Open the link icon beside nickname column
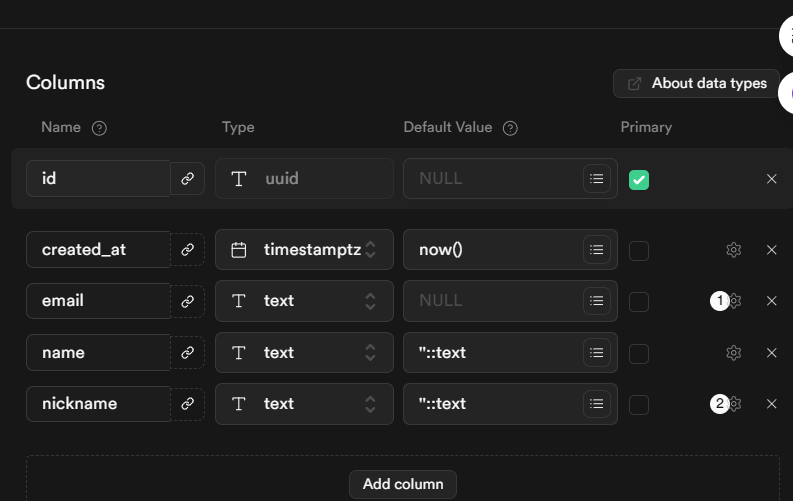Image resolution: width=793 pixels, height=501 pixels. click(x=187, y=404)
